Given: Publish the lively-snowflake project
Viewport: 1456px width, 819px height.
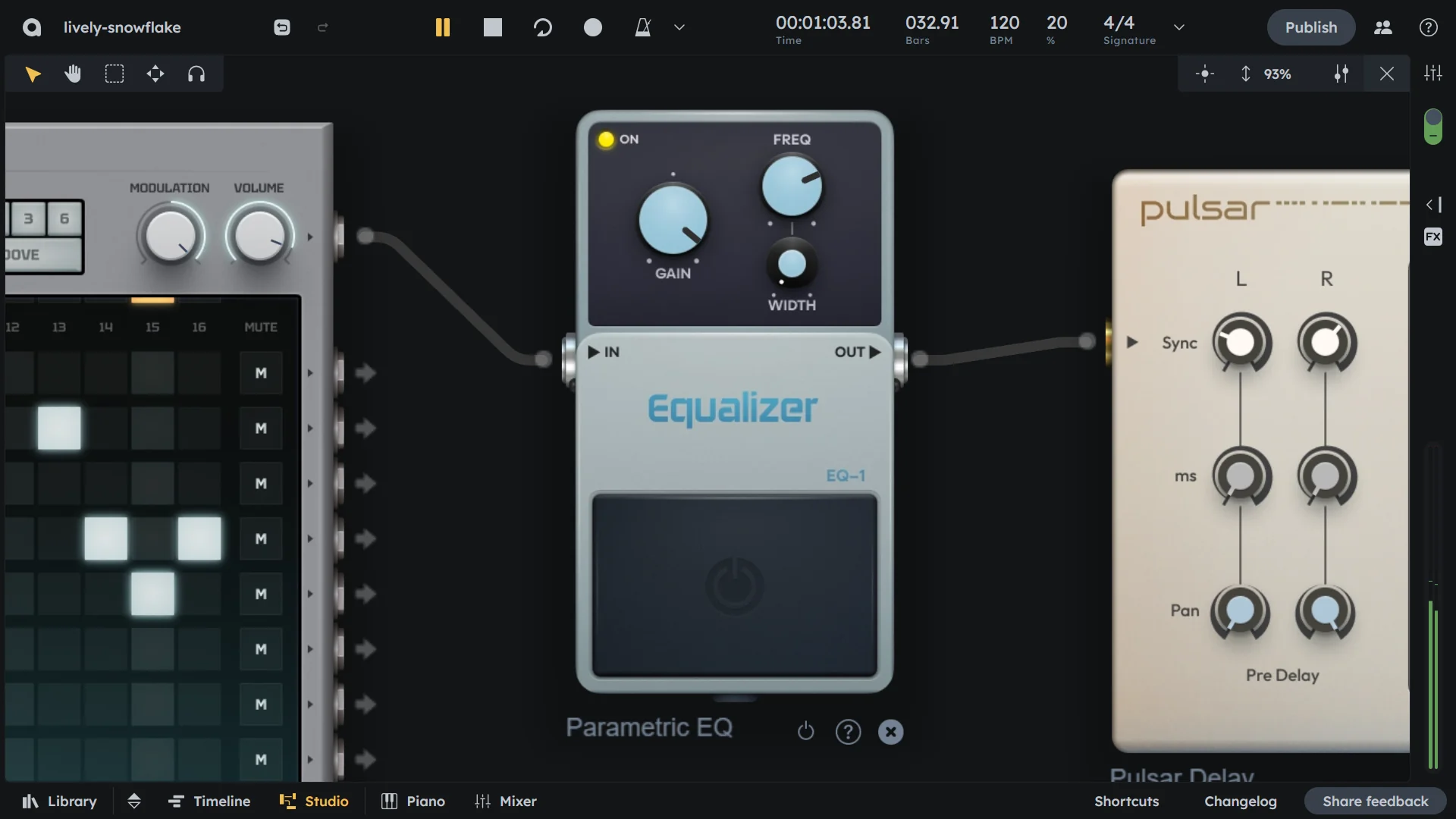Looking at the screenshot, I should point(1310,27).
